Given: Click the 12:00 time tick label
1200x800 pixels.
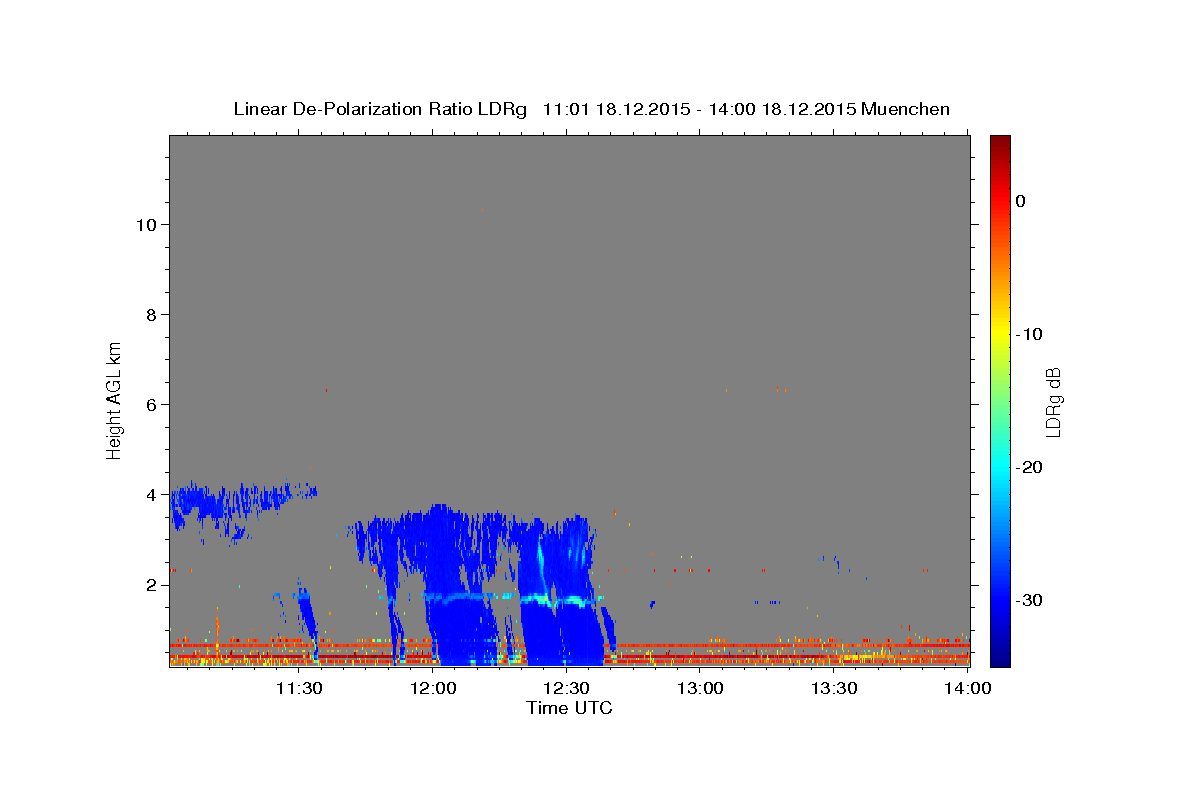Looking at the screenshot, I should coord(432,688).
